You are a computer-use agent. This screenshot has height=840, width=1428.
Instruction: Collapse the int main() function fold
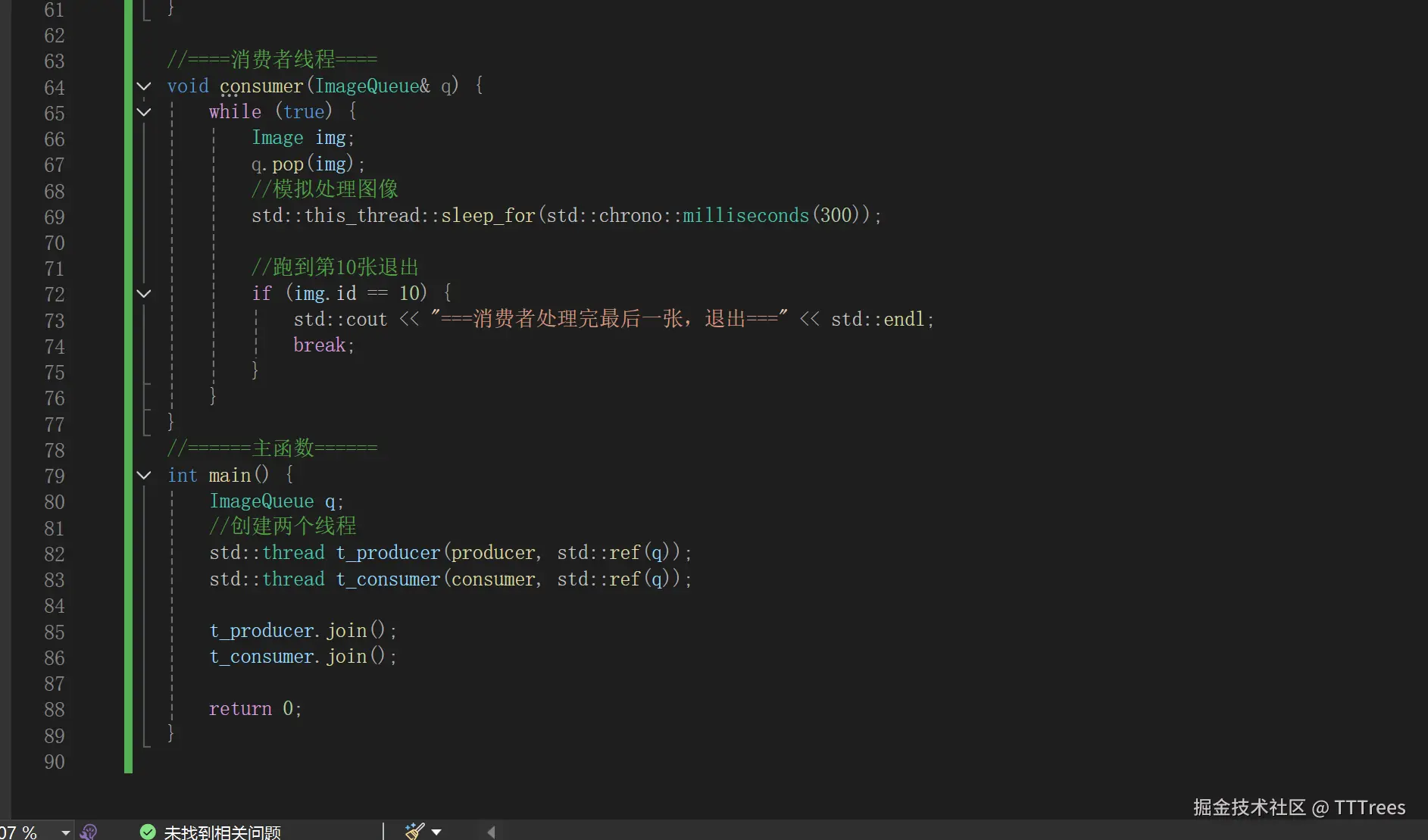[144, 476]
